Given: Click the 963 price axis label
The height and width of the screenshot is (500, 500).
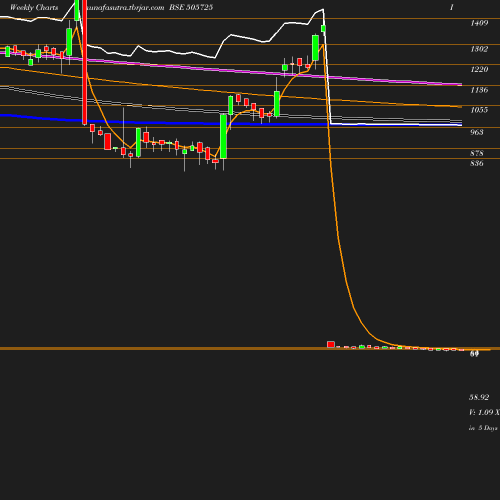Looking at the screenshot, I should click(x=477, y=132).
